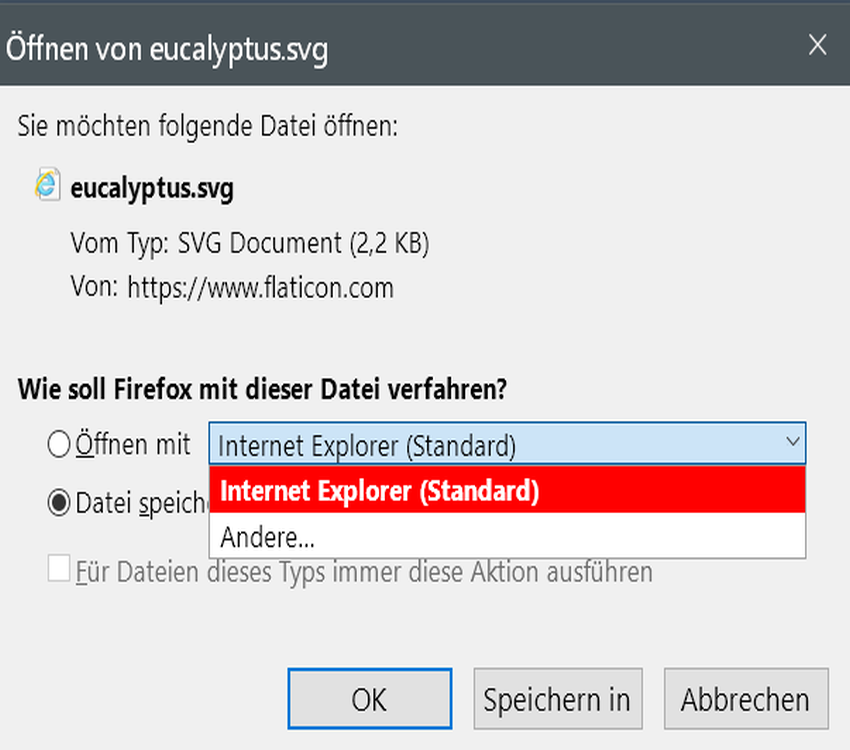850x750 pixels.
Task: Close the 'Öffnen von eucalyptus.svg' dialog
Action: (x=818, y=45)
